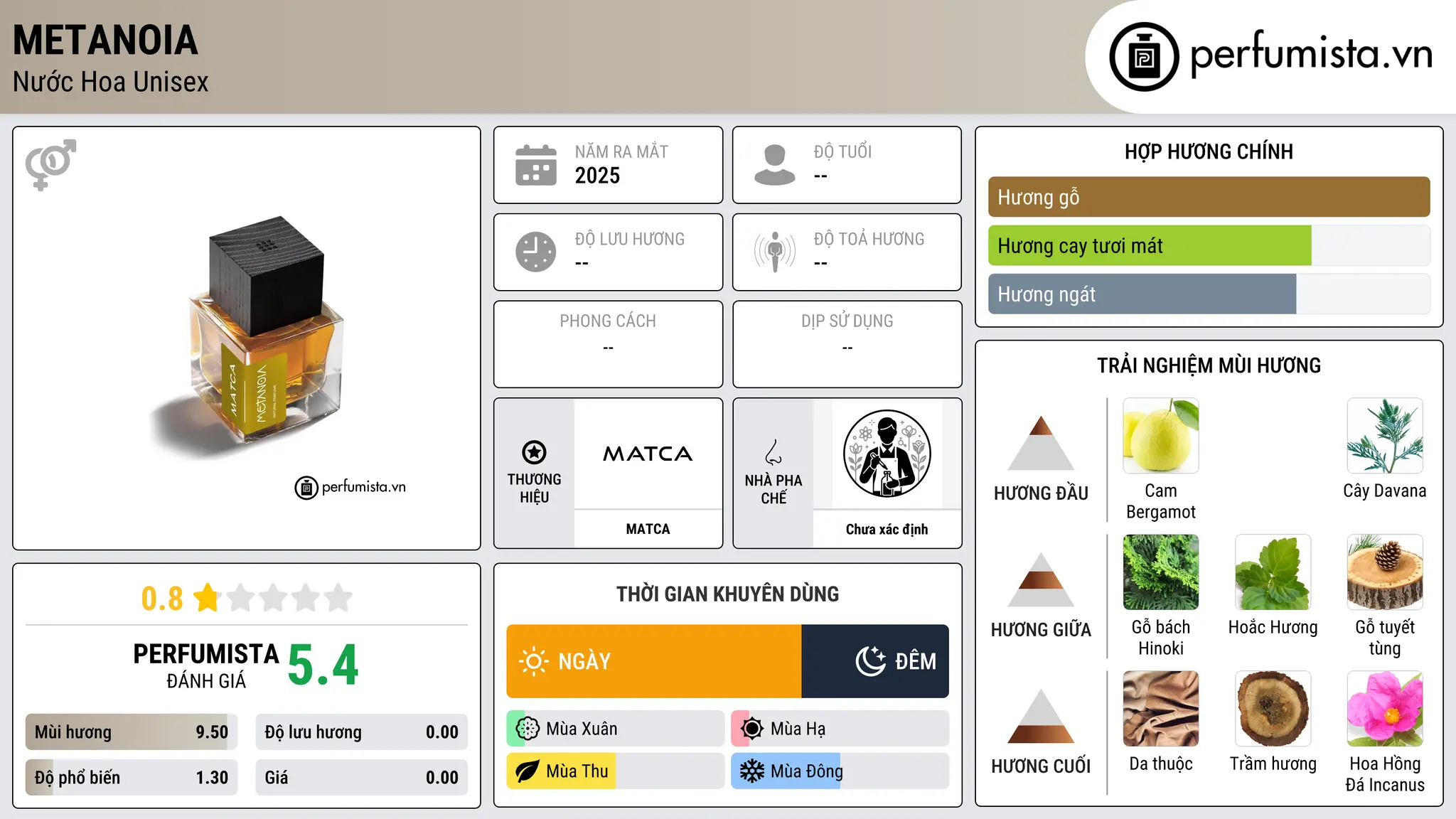This screenshot has width=1456, height=819.
Task: Click the Nước Hoa Unisex subtitle
Action: click(x=111, y=82)
